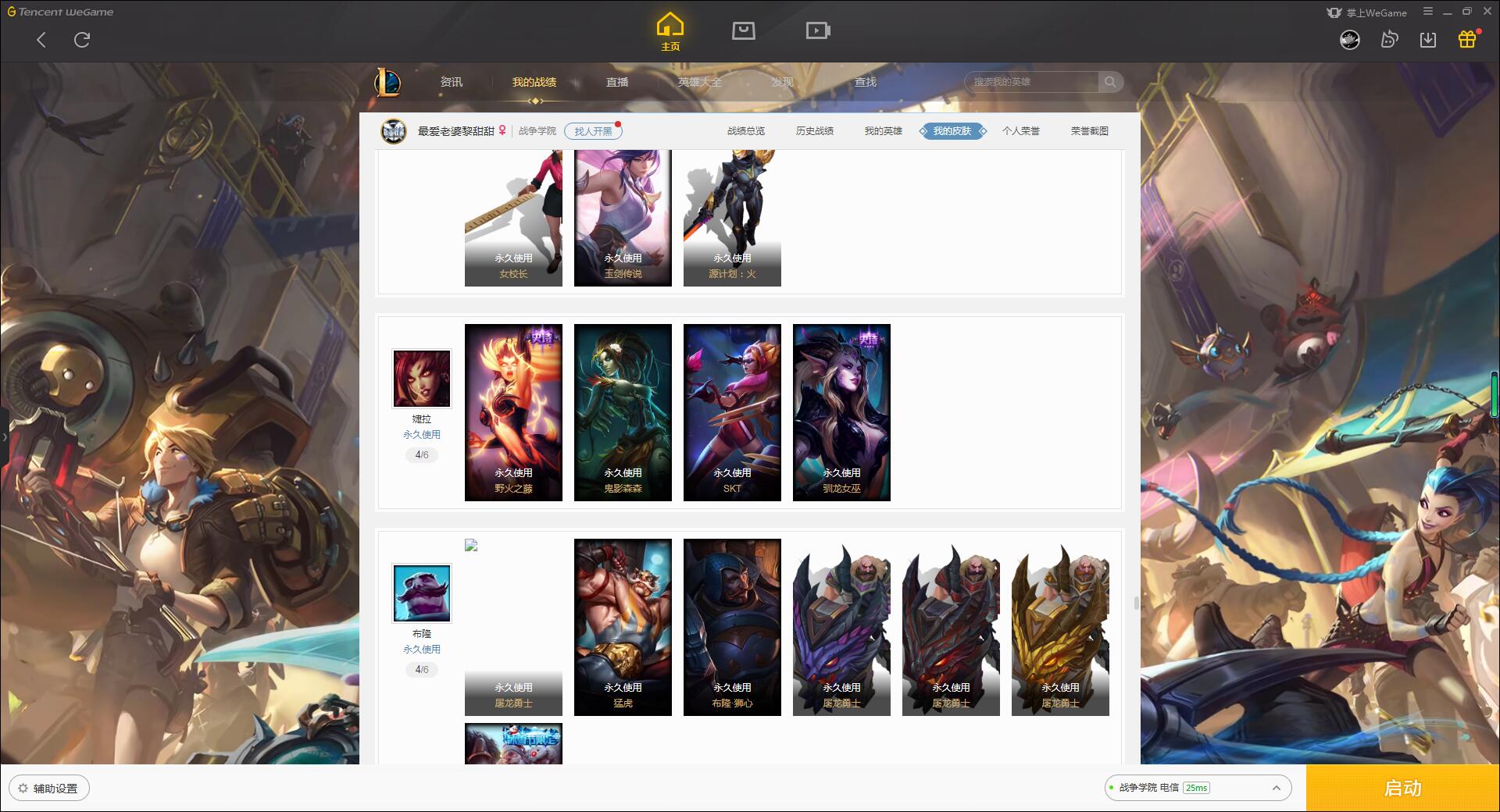Click the 找人开黑 button
The image size is (1500, 812).
click(593, 131)
